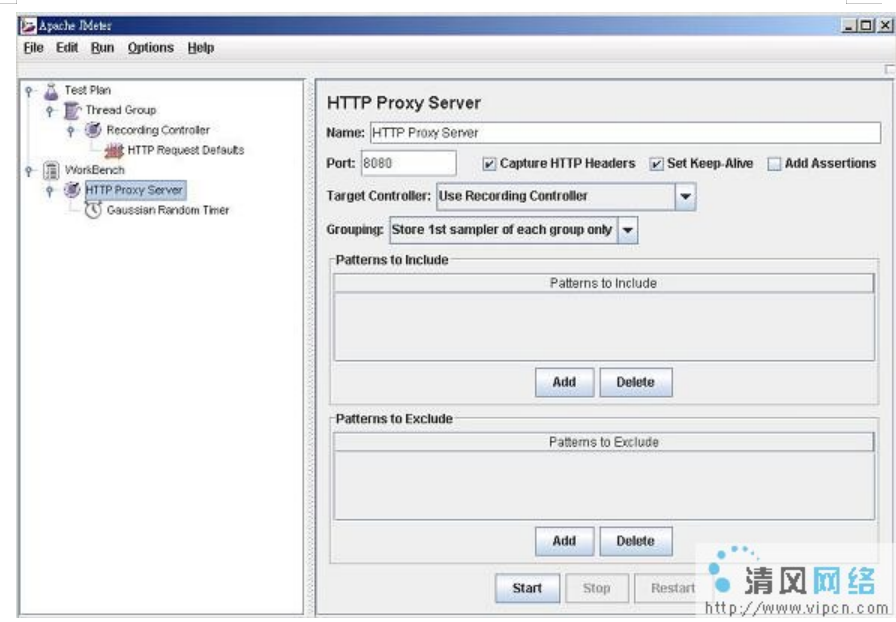This screenshot has height=622, width=896.
Task: Click Add under Patterns to Exclude
Action: [x=564, y=541]
